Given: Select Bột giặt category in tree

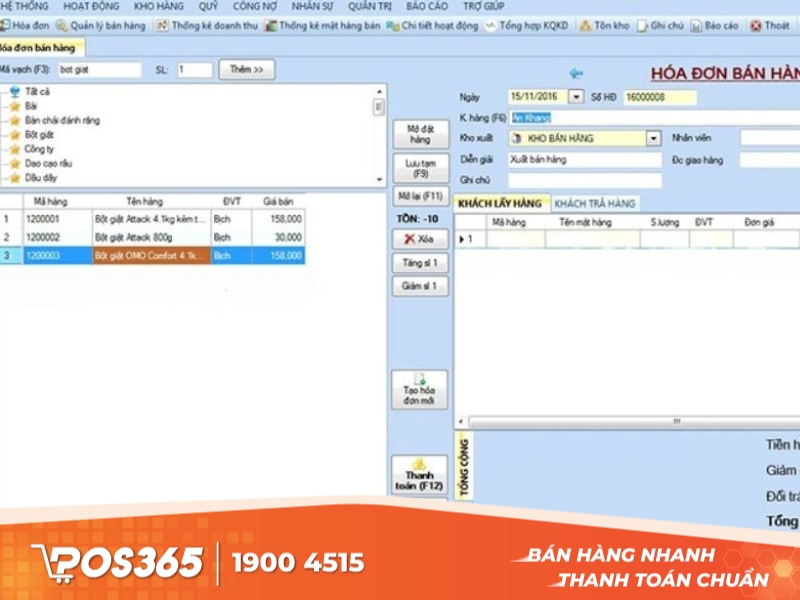Looking at the screenshot, I should click(40, 134).
